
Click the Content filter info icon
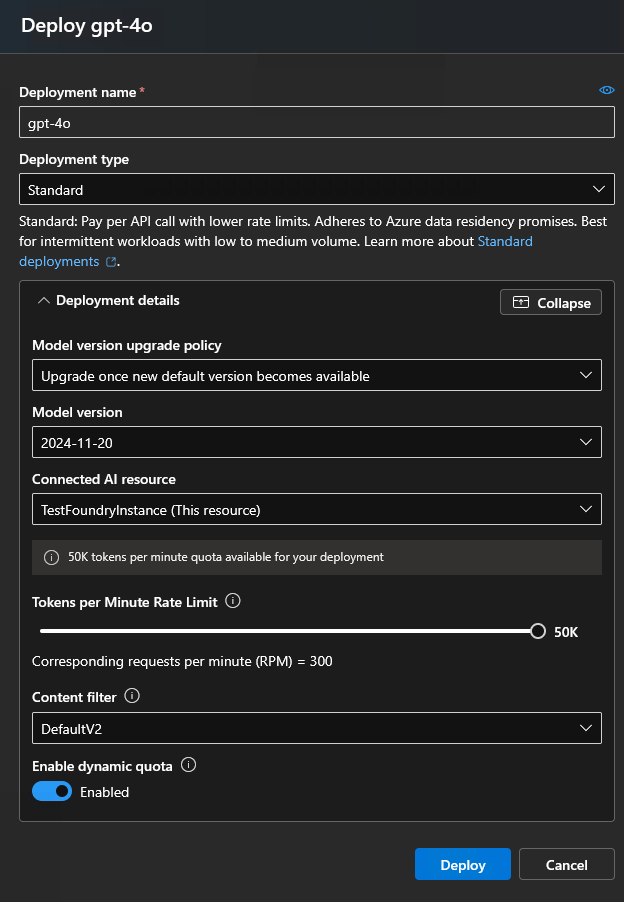point(132,696)
